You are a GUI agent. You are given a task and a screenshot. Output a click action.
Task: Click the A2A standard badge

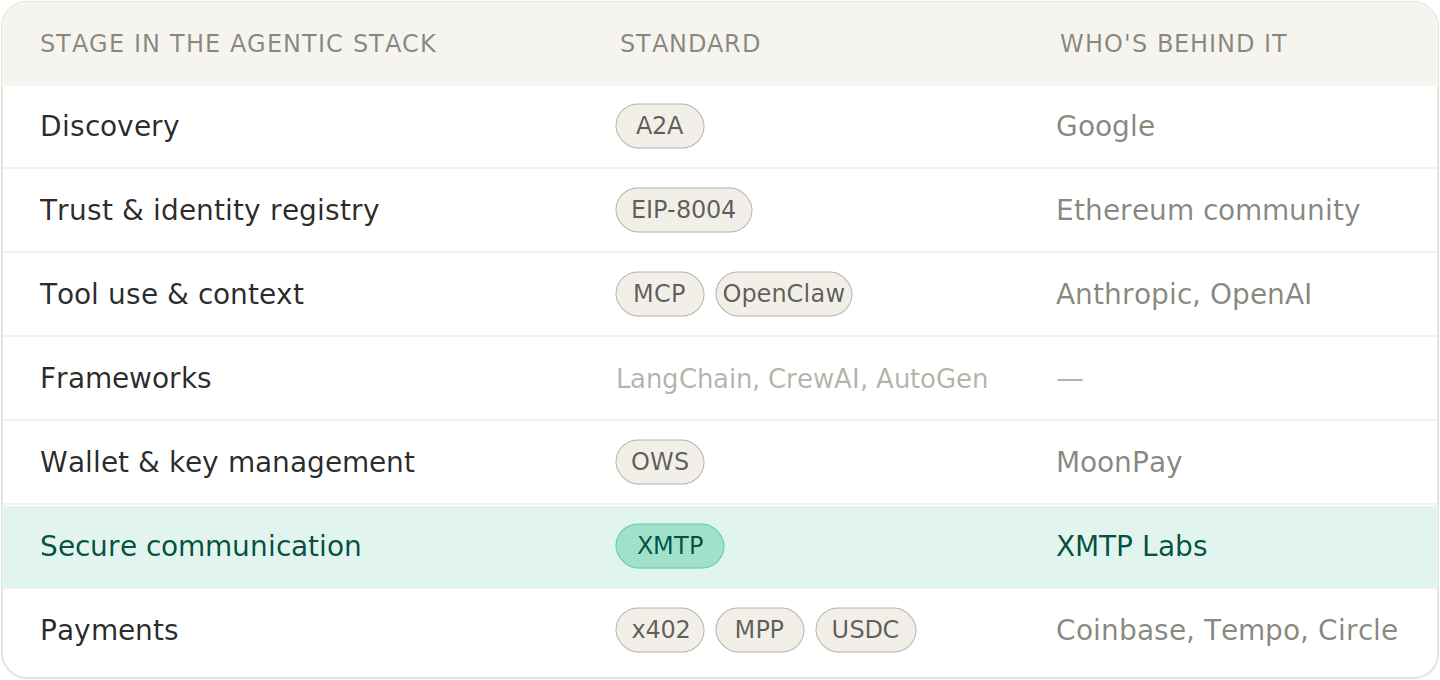659,126
